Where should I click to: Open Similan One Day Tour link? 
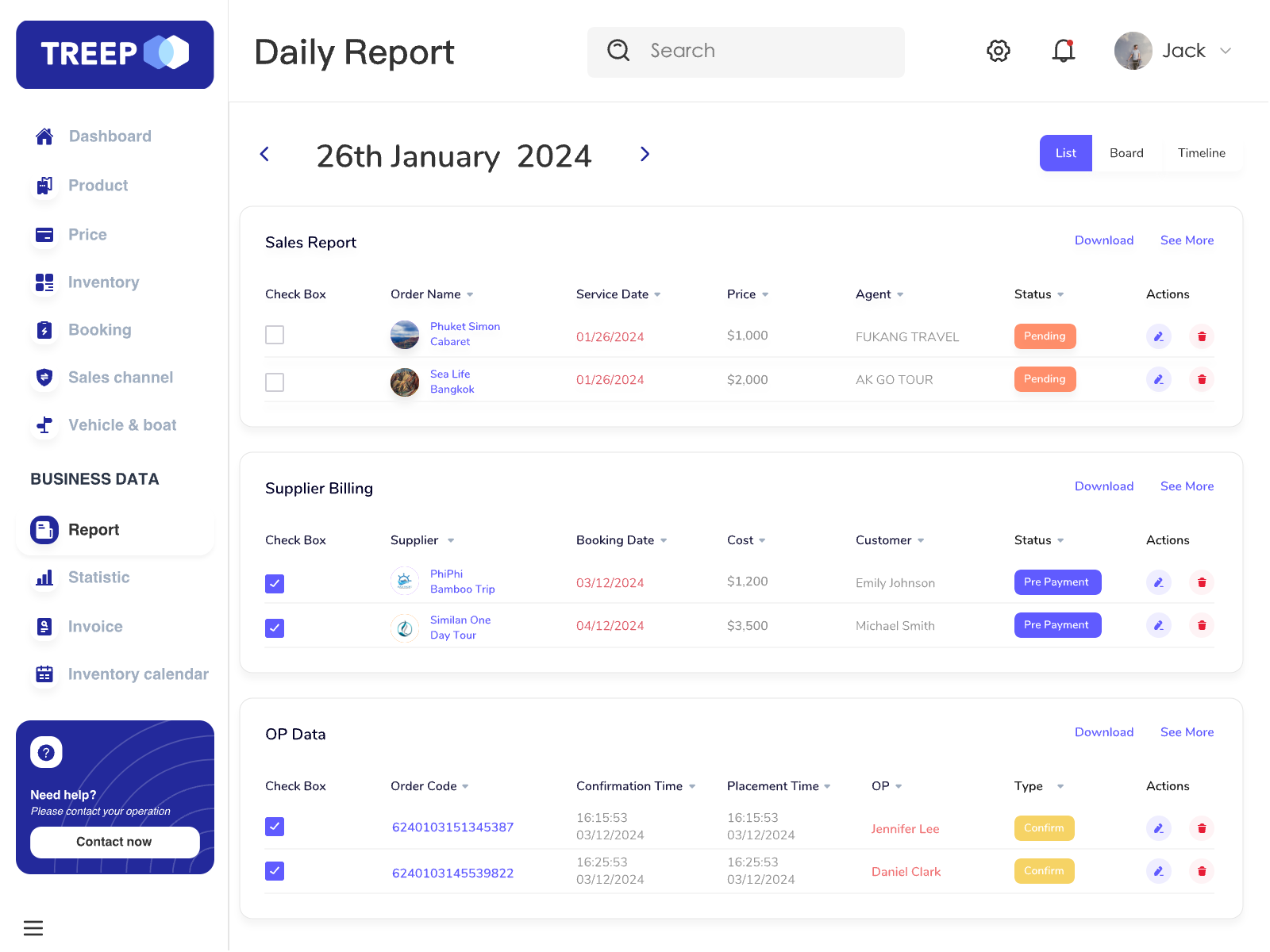[460, 628]
